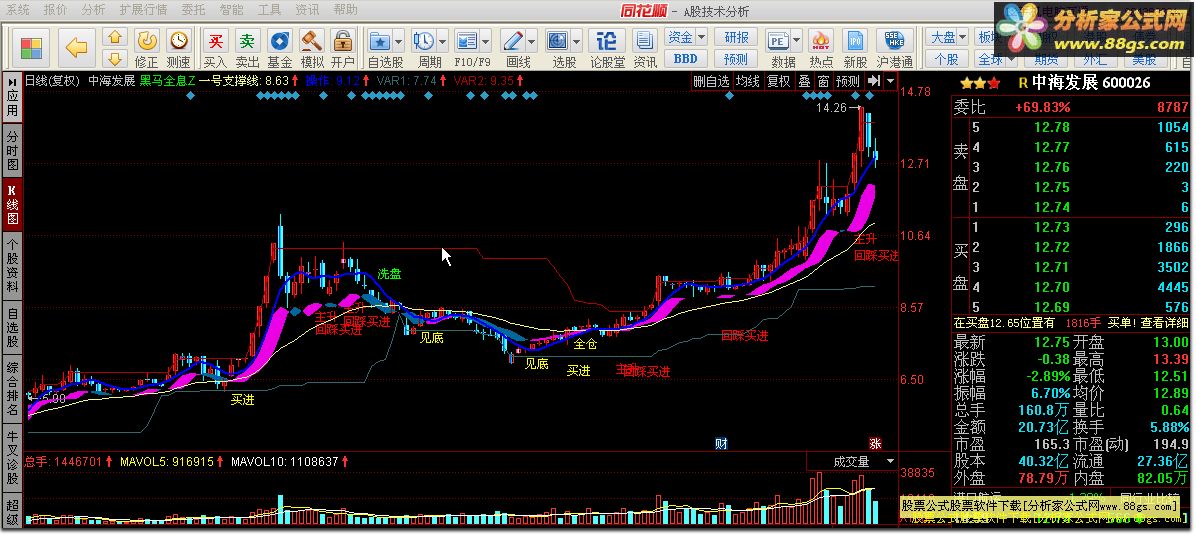Switch to the 个股资料 sidebar tab

point(12,266)
